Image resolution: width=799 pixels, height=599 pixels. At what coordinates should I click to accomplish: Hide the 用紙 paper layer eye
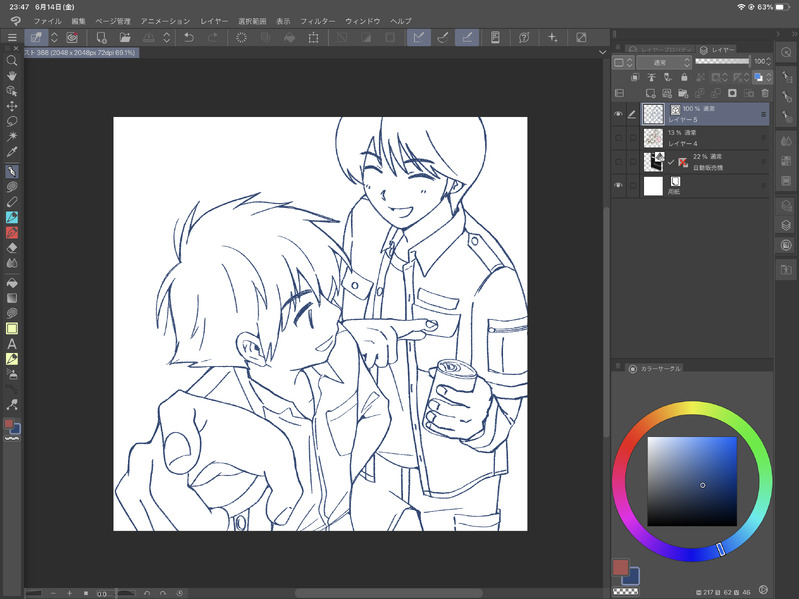(x=618, y=186)
